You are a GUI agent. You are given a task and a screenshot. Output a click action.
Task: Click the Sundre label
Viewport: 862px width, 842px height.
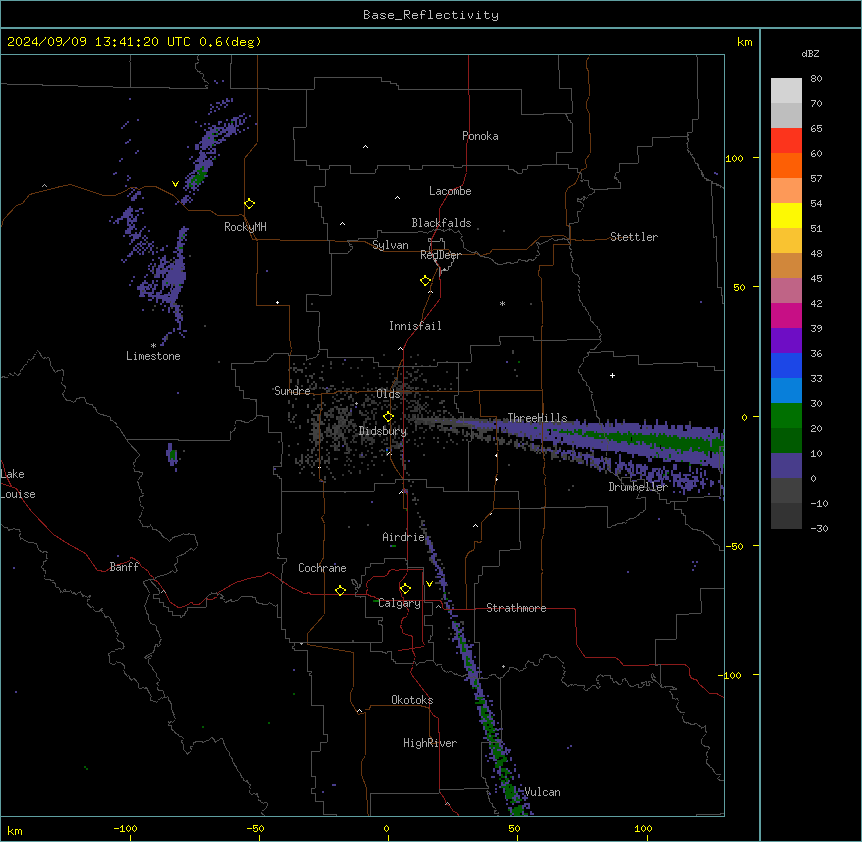pyautogui.click(x=292, y=391)
